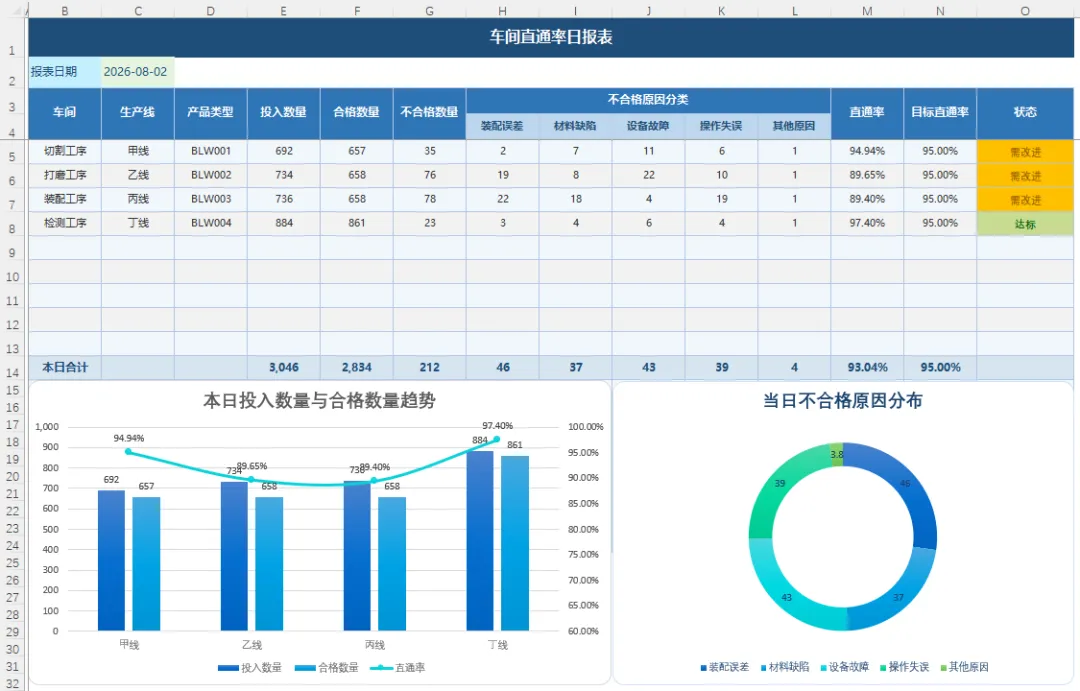
Task: Select the 切割工序 cell
Action: coord(65,152)
